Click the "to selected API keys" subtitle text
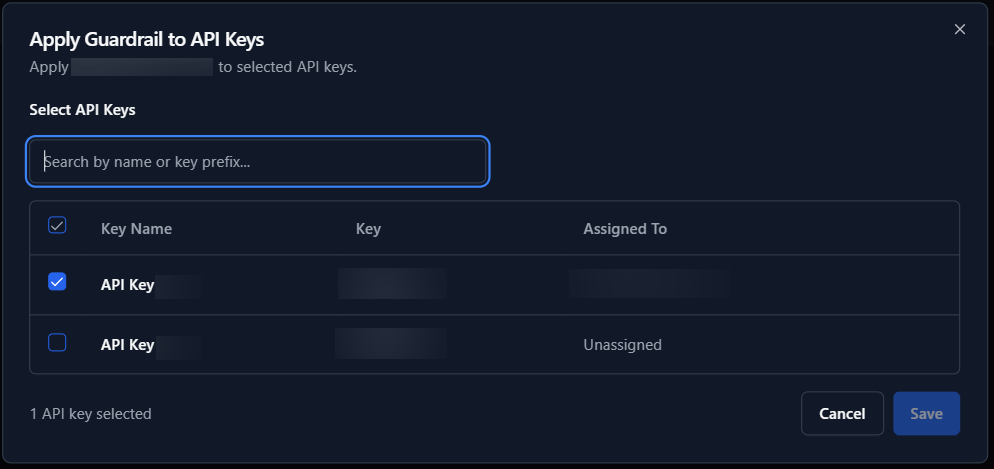Image resolution: width=994 pixels, height=469 pixels. tap(287, 68)
